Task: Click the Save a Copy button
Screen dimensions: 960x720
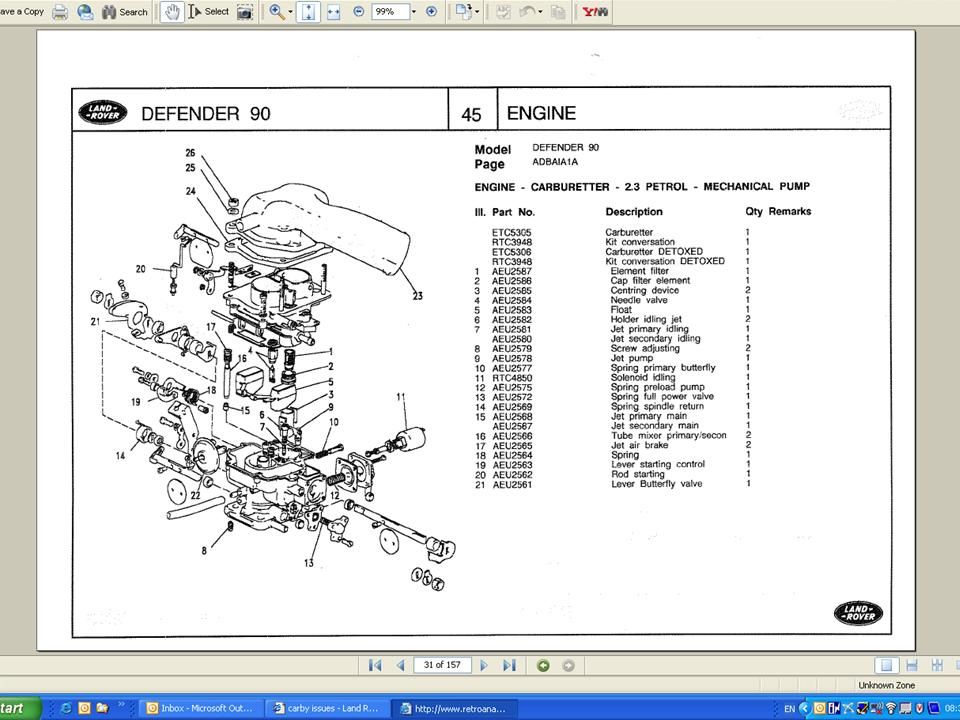Action: click(22, 12)
